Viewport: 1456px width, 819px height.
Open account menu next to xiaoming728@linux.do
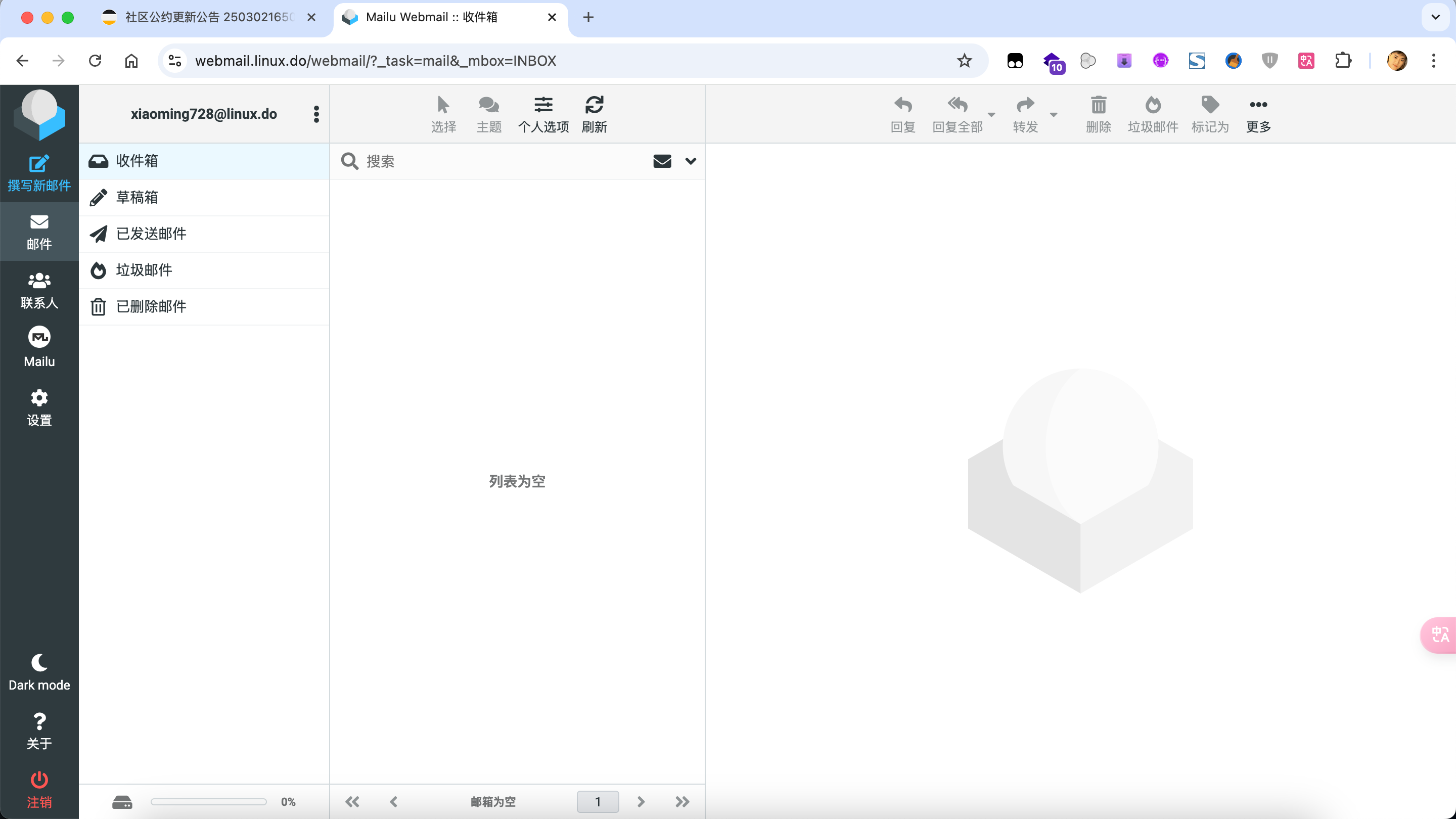[316, 114]
